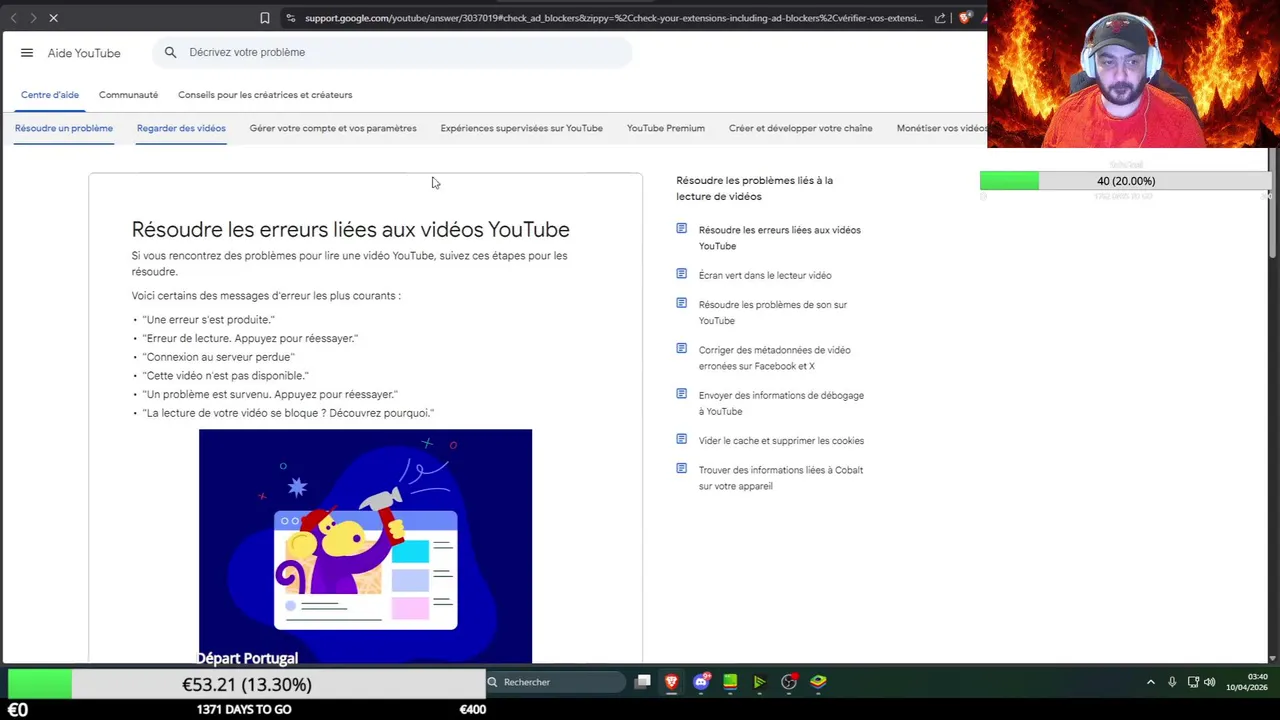Open Discord from the taskbar
The height and width of the screenshot is (720, 1280).
[702, 682]
